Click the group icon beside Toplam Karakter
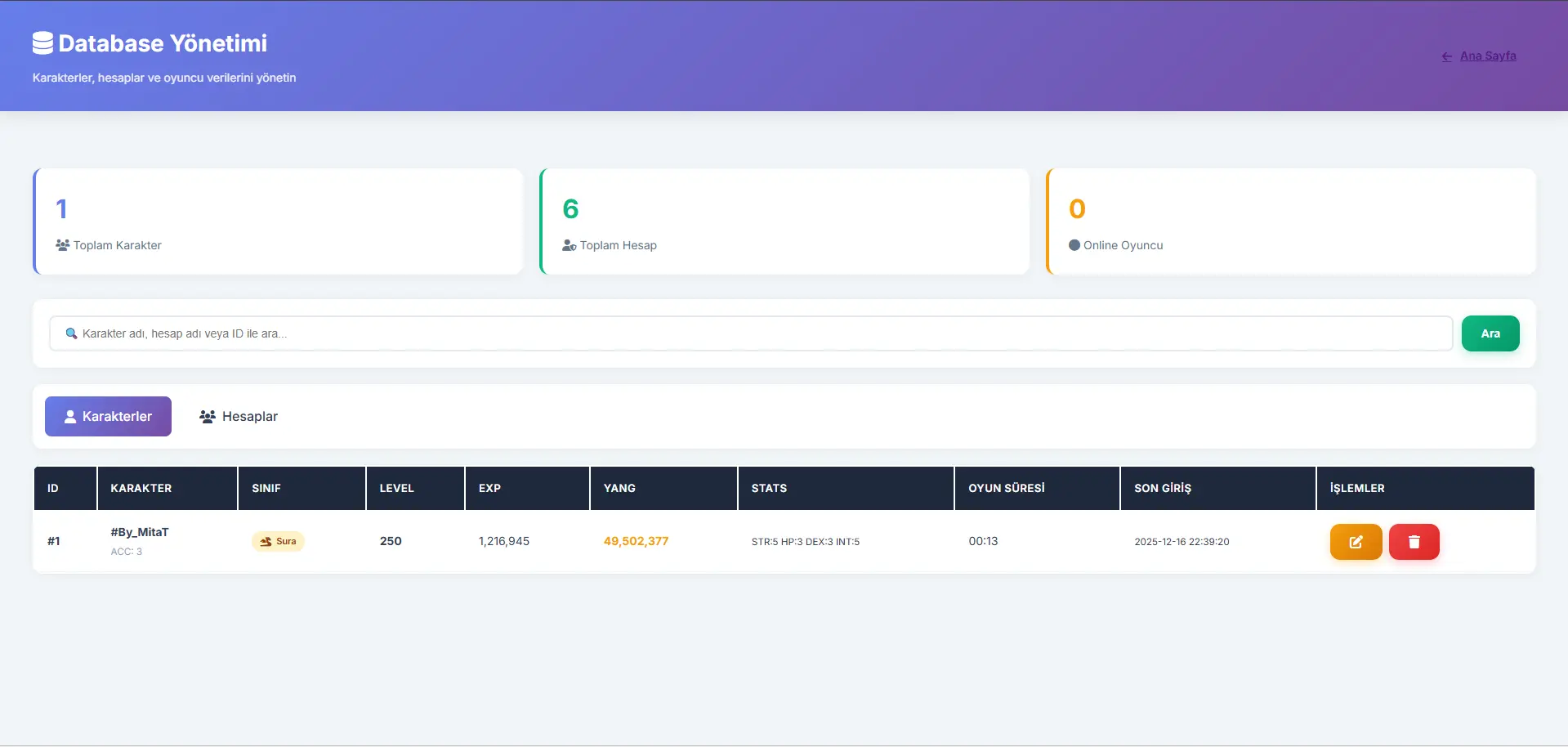 pyautogui.click(x=62, y=245)
